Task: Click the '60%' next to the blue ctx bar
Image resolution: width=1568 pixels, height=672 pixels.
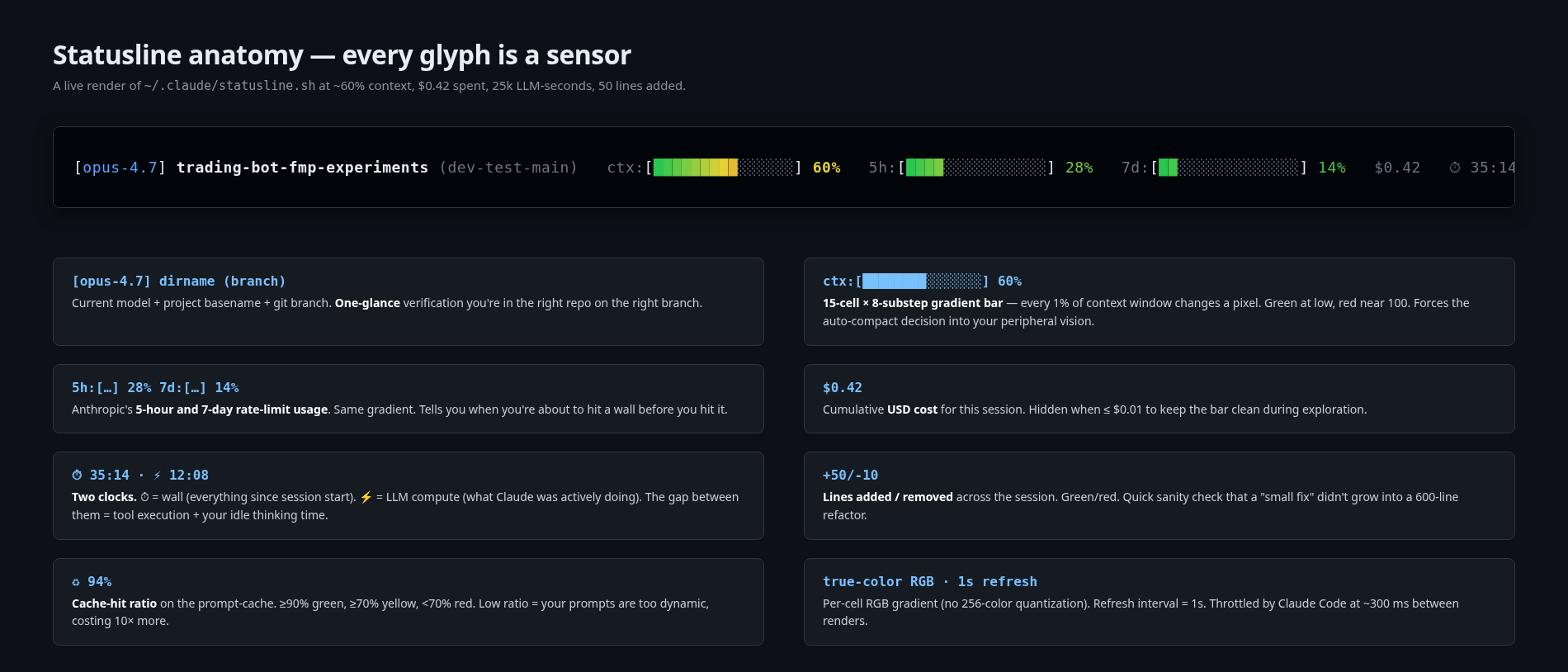Action: click(1009, 282)
